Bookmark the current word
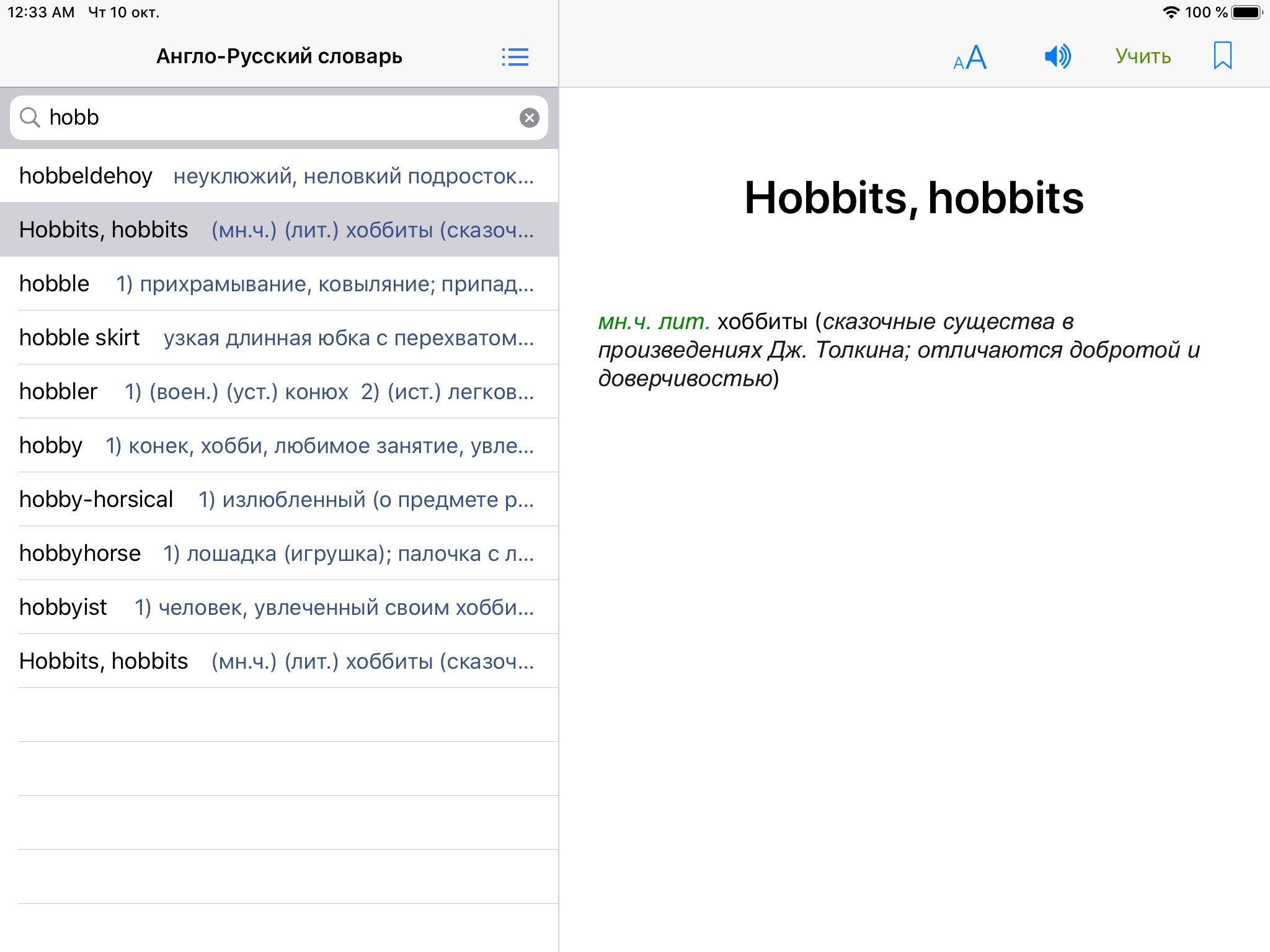 click(1222, 56)
